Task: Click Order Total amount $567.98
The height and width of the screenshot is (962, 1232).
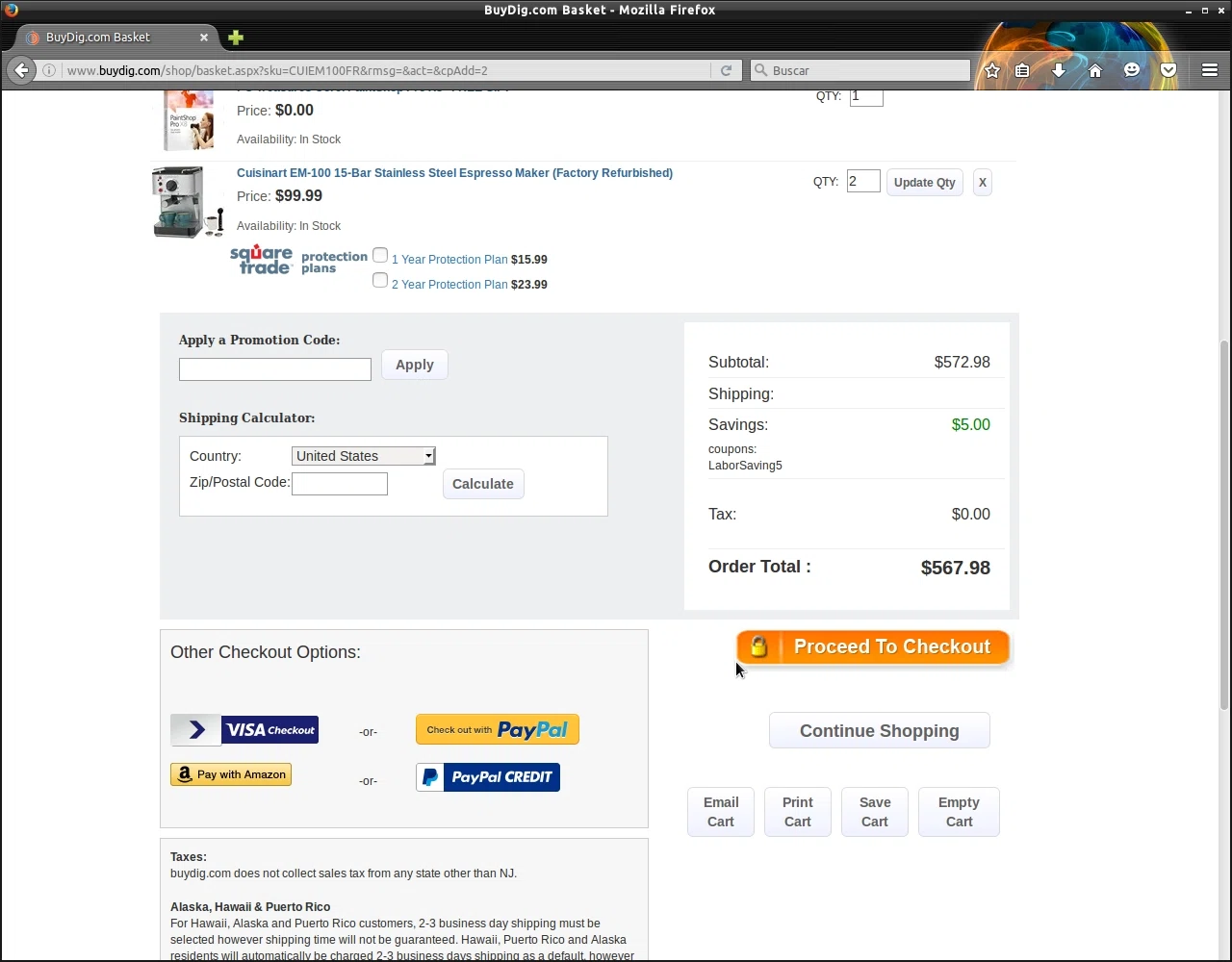Action: tap(955, 568)
